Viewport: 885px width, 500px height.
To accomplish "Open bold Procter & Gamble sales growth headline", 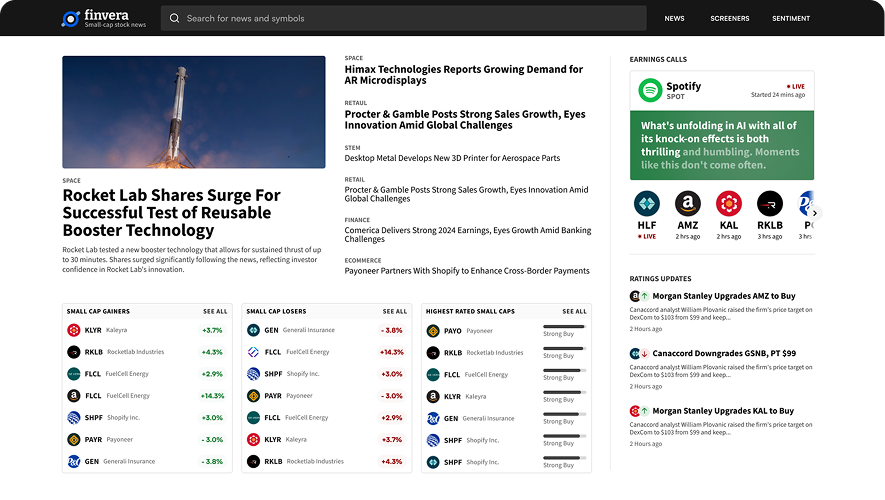I will (465, 120).
